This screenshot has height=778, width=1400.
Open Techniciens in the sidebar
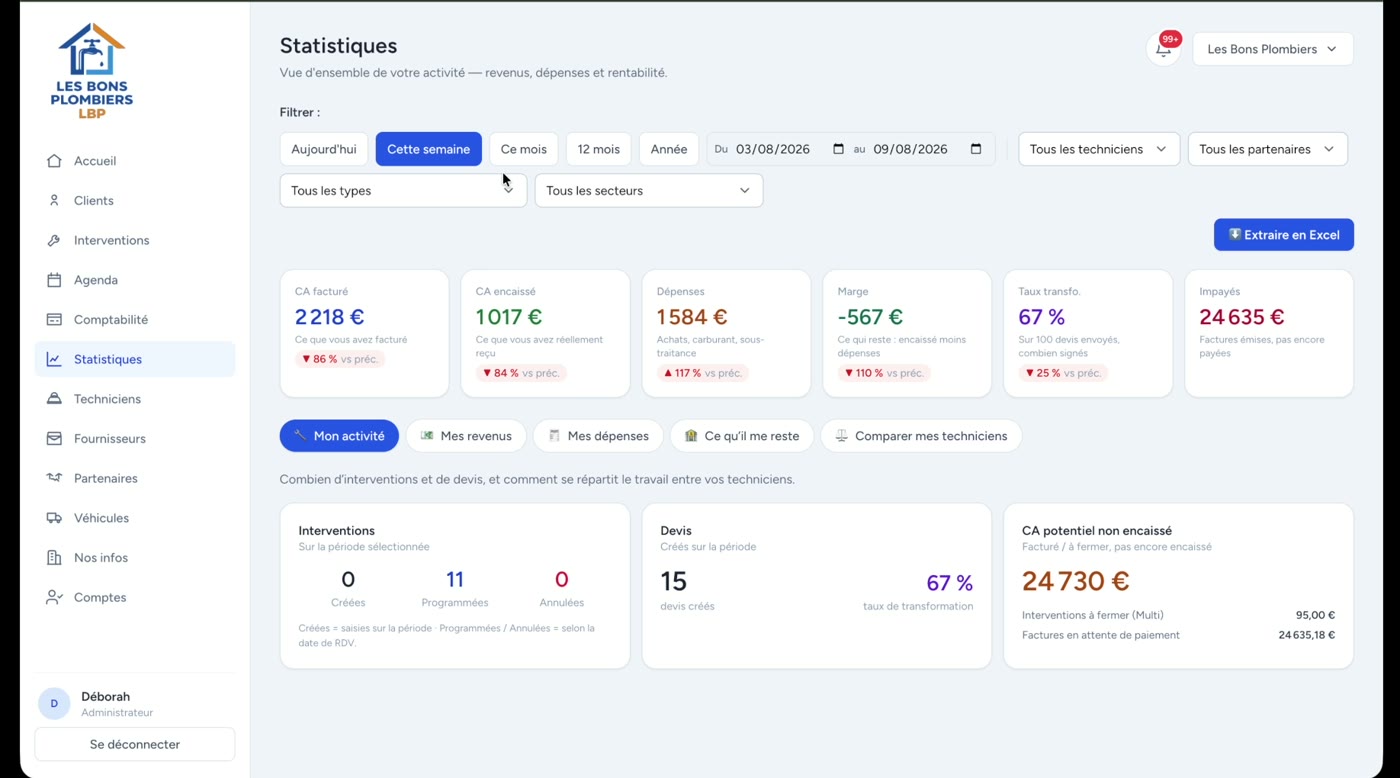tap(135, 399)
